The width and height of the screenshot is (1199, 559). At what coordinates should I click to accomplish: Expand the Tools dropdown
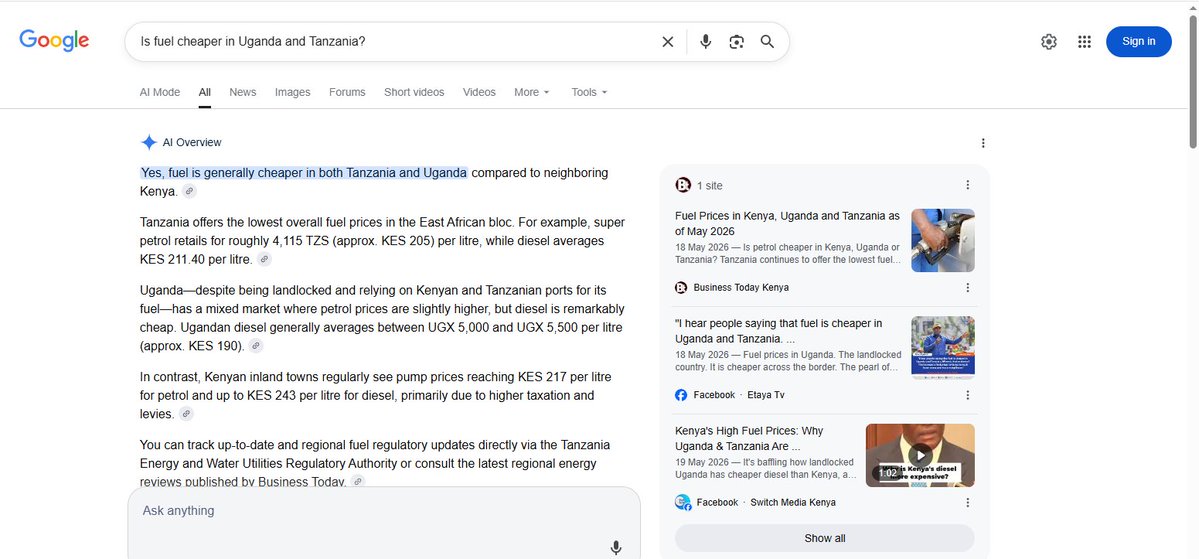(x=589, y=92)
